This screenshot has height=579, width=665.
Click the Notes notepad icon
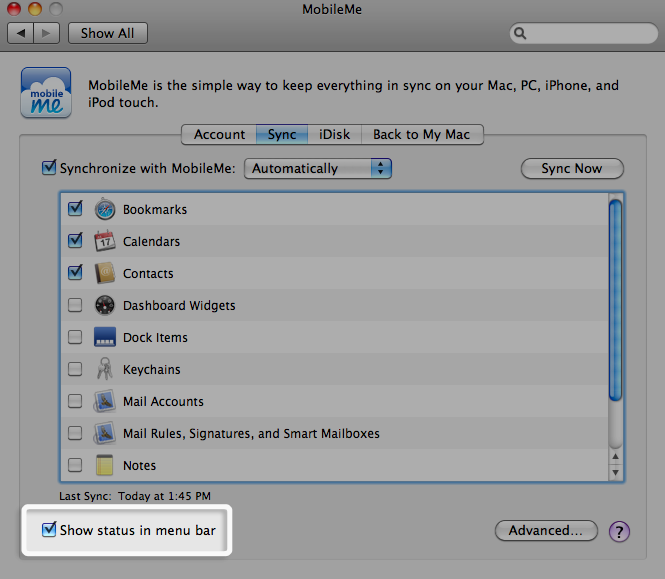[x=105, y=466]
